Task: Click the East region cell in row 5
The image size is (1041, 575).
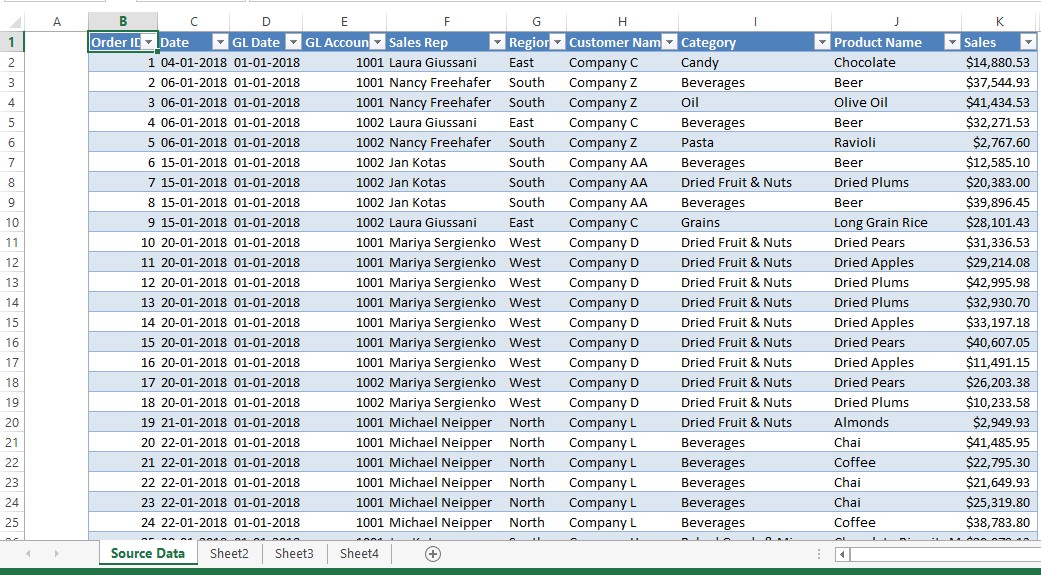Action: tap(536, 122)
